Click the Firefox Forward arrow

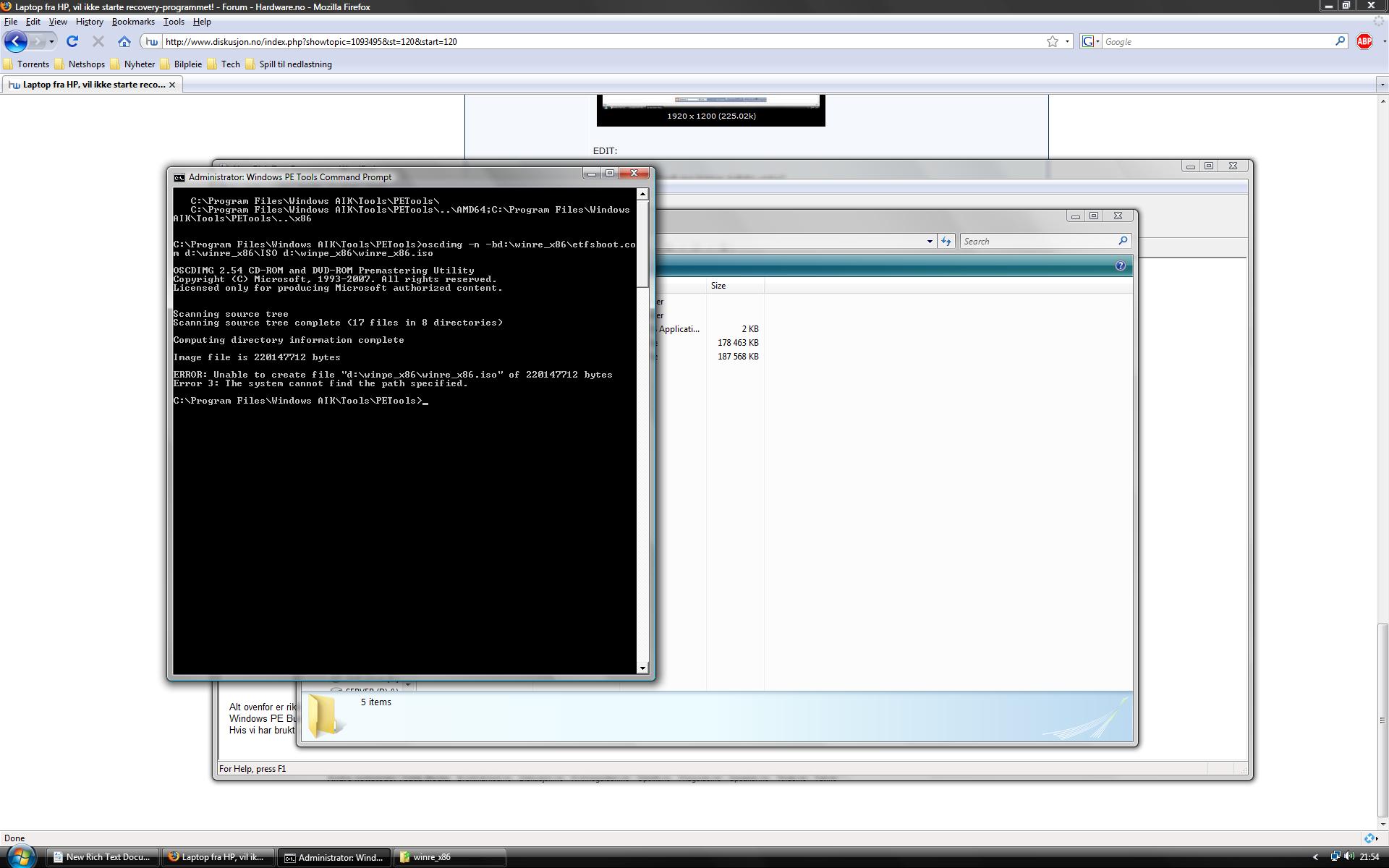[x=37, y=41]
